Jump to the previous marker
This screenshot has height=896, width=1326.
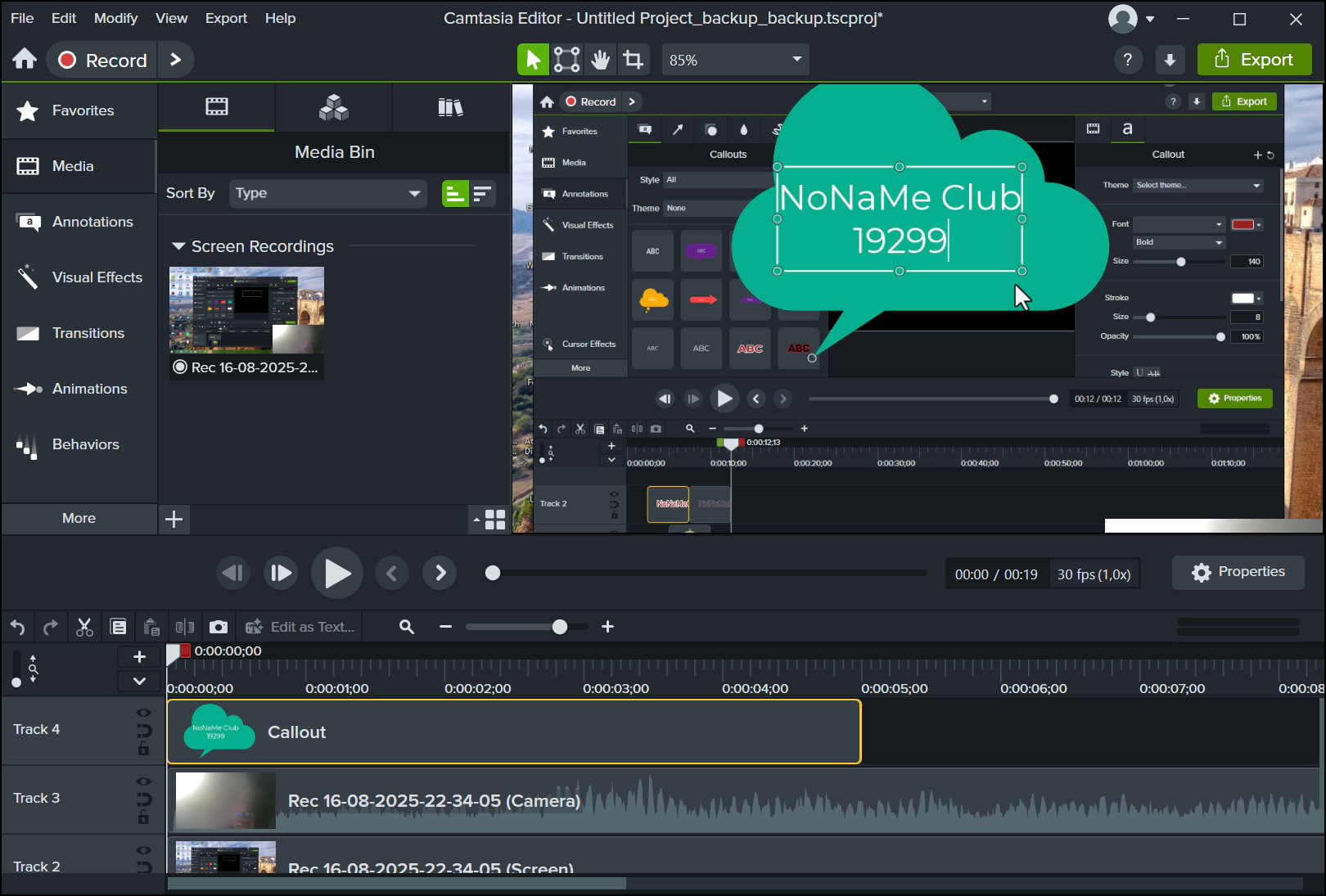392,573
